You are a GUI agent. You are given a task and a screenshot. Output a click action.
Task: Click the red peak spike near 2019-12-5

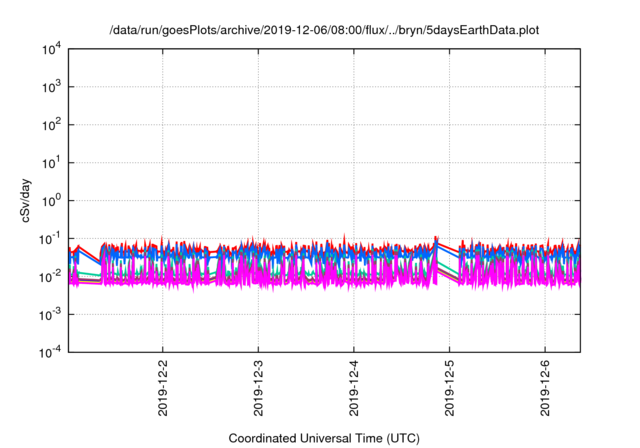point(436,238)
